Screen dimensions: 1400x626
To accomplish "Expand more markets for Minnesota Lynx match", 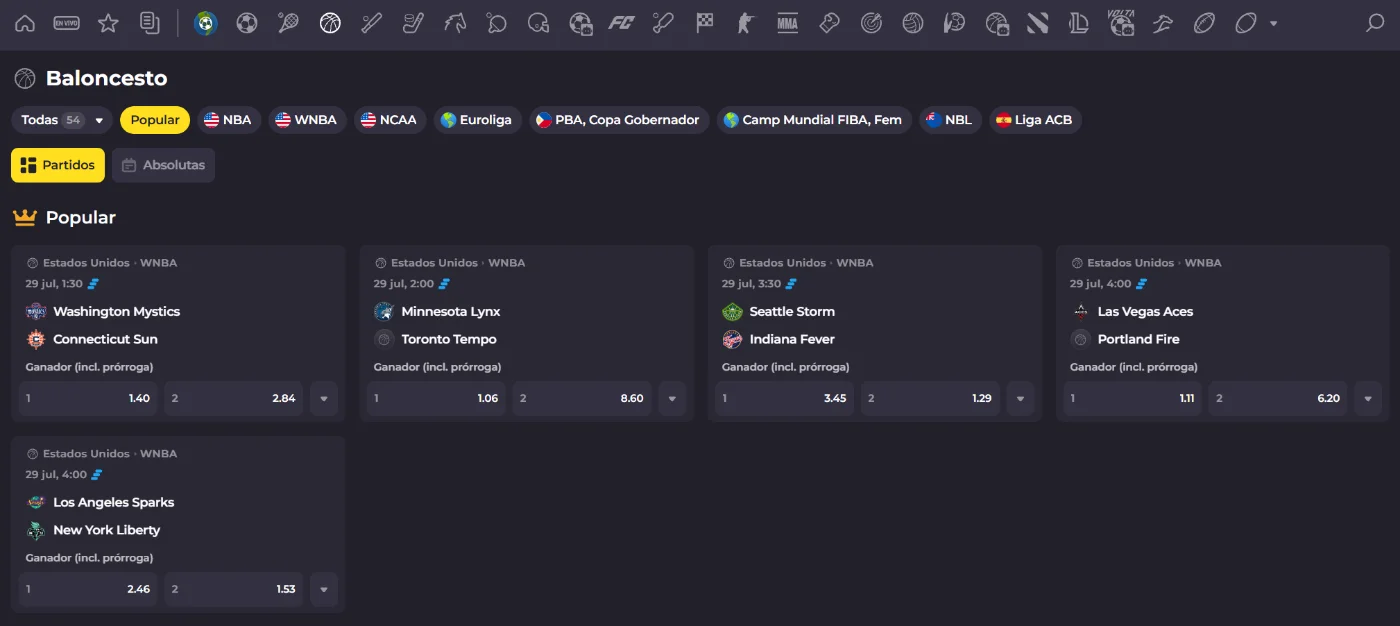I will pos(672,398).
